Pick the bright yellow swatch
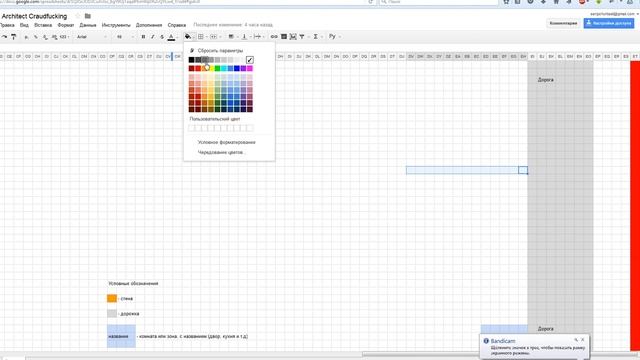The image size is (640, 360). (x=211, y=69)
